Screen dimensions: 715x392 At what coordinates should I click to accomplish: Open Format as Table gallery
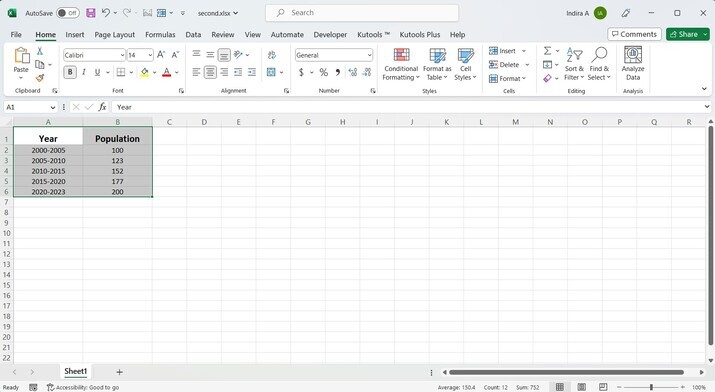(x=437, y=65)
